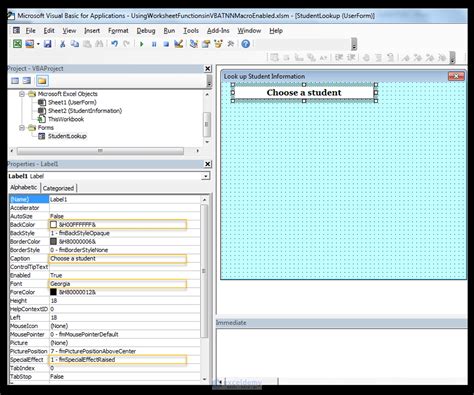This screenshot has width=474, height=395.
Task: Select the (Name) property row
Action: [105, 199]
